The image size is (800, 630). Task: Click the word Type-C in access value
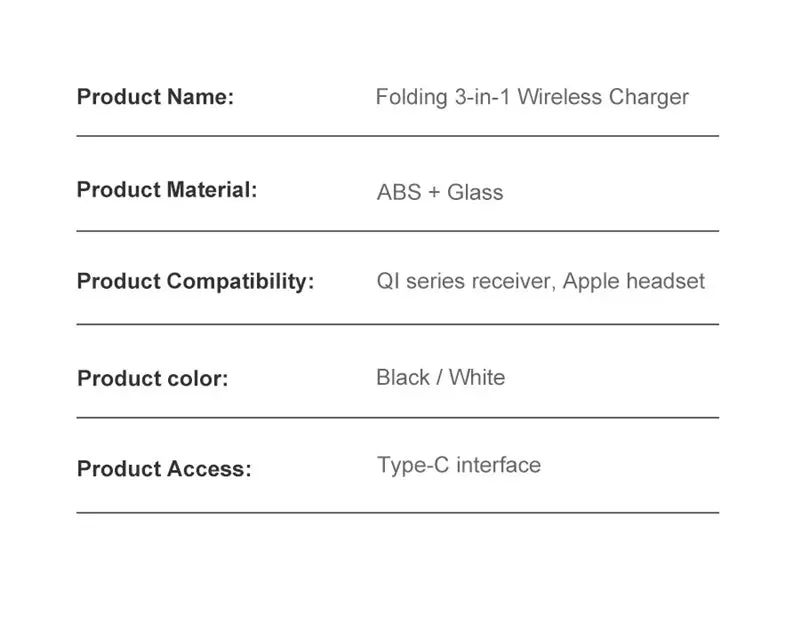(413, 466)
